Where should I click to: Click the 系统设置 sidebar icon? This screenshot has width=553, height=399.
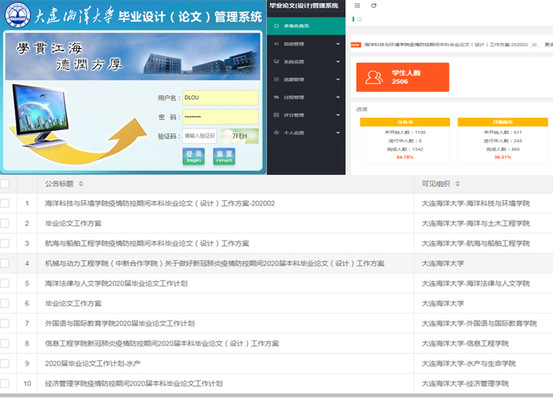point(276,61)
